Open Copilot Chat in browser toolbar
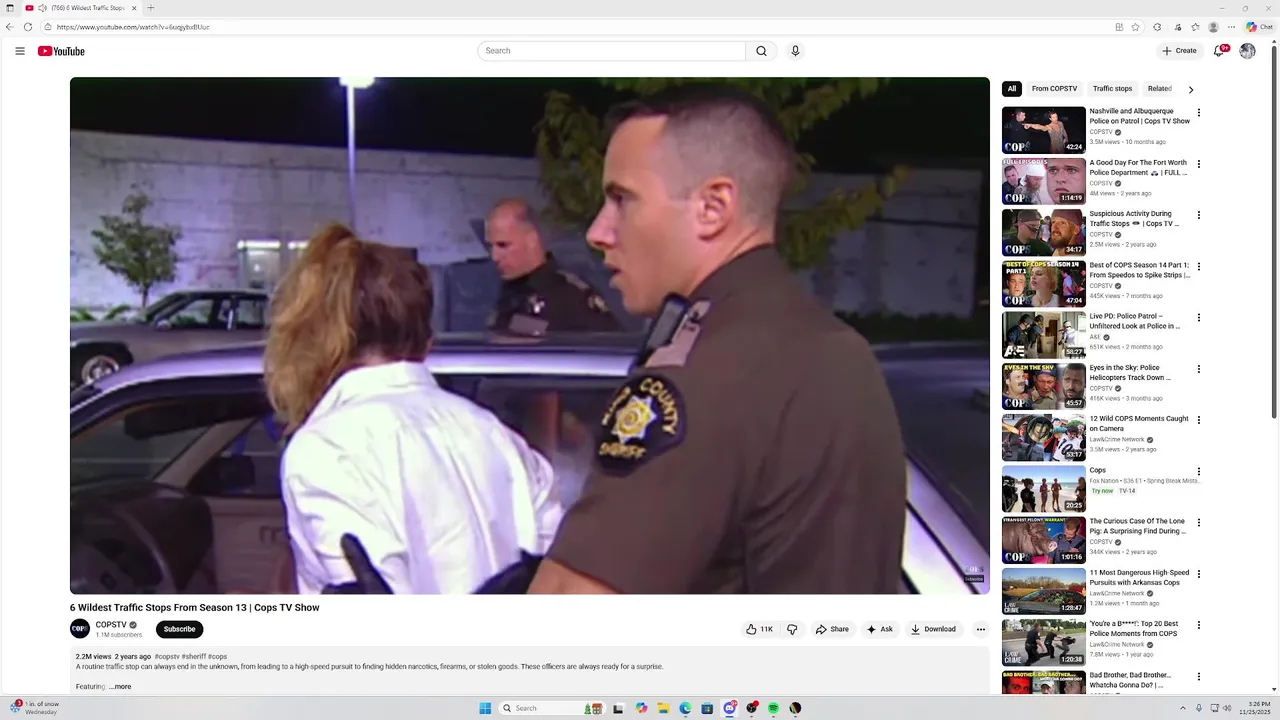1280x720 pixels. (1258, 27)
